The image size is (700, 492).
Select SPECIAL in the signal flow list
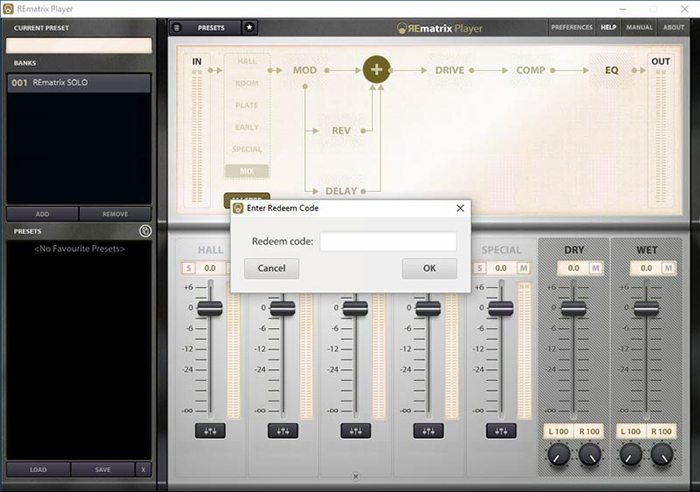(247, 149)
